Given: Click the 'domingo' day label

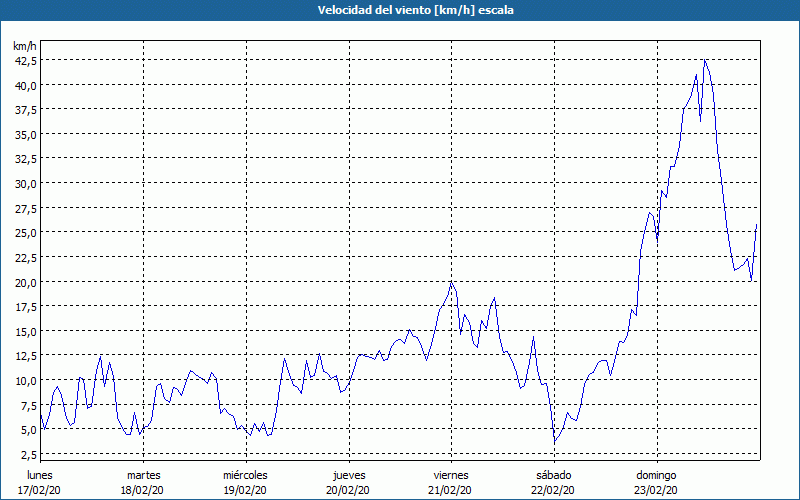Looking at the screenshot, I should tap(656, 476).
